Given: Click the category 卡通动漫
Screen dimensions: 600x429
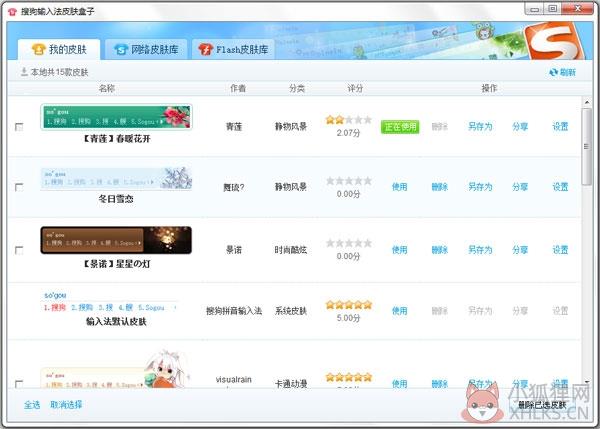Looking at the screenshot, I should click(291, 383).
